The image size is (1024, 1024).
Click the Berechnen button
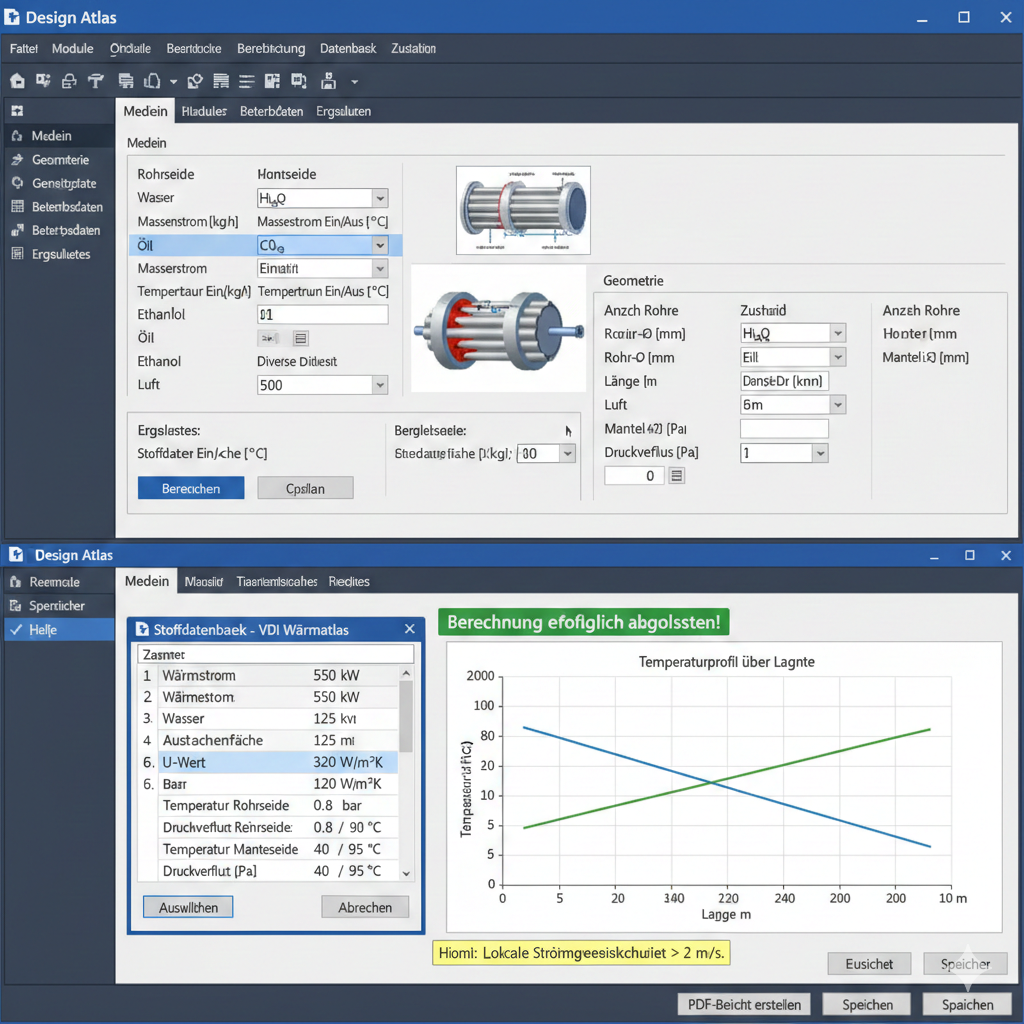[190, 488]
